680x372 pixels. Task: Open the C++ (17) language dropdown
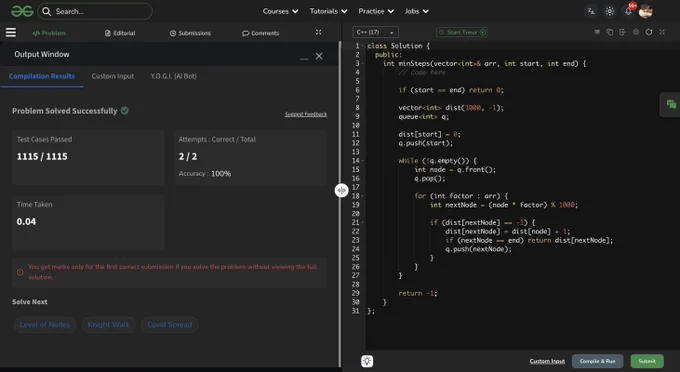click(376, 32)
